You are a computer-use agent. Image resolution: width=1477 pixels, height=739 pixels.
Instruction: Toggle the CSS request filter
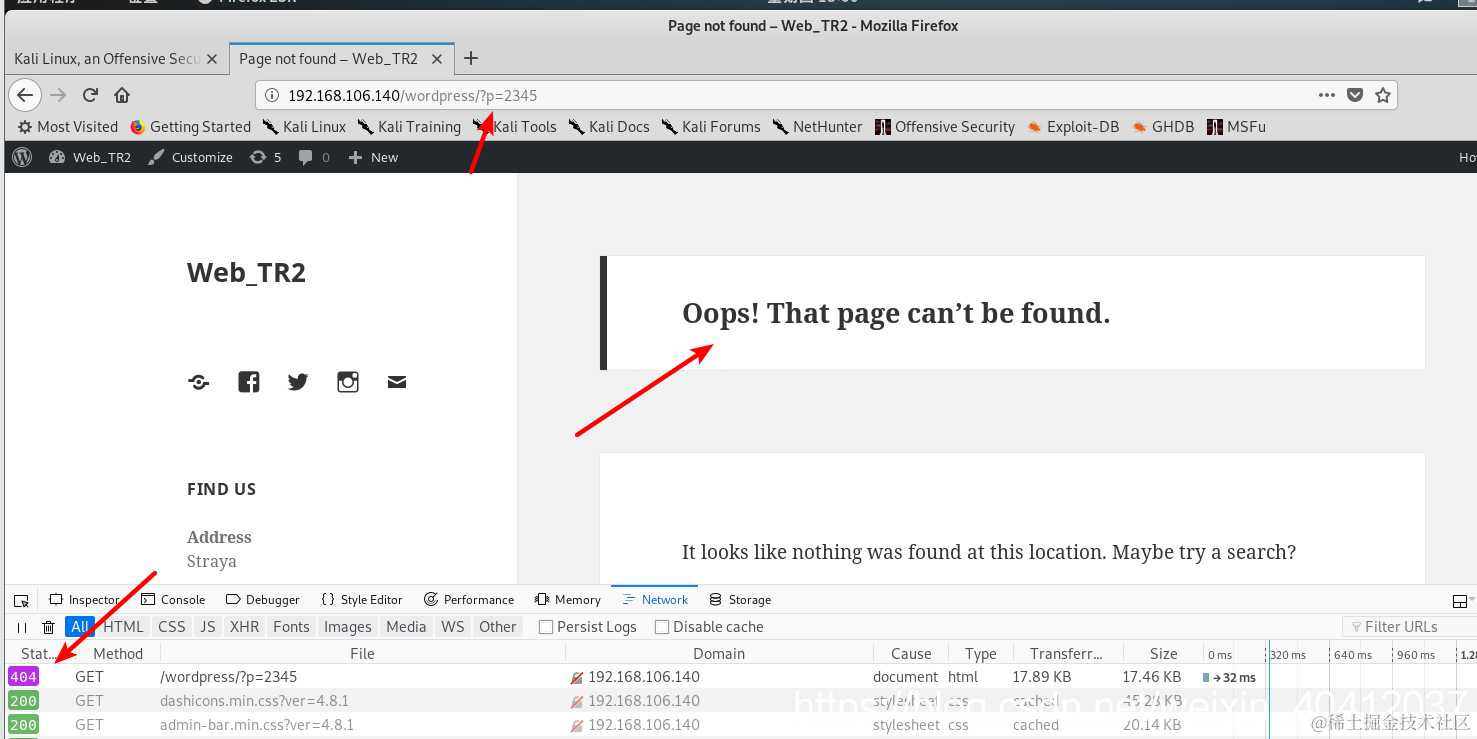pyautogui.click(x=172, y=627)
